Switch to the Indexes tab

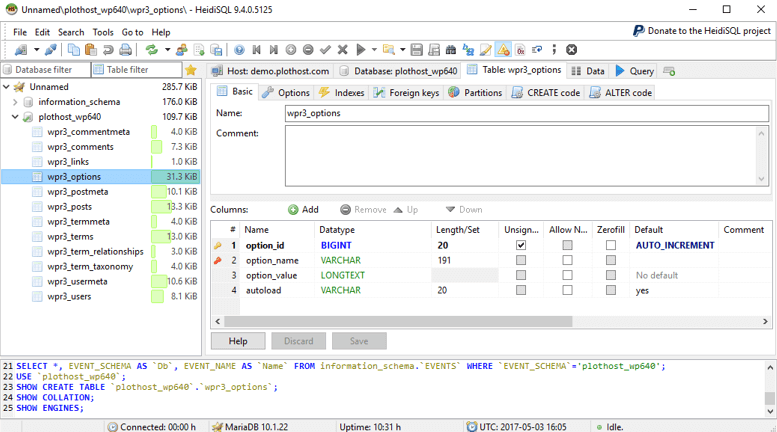tap(342, 93)
